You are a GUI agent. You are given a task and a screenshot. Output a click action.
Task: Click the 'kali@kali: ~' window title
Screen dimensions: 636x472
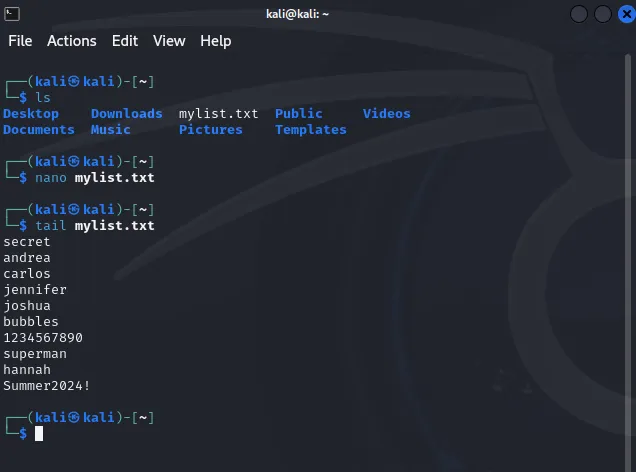click(x=297, y=14)
